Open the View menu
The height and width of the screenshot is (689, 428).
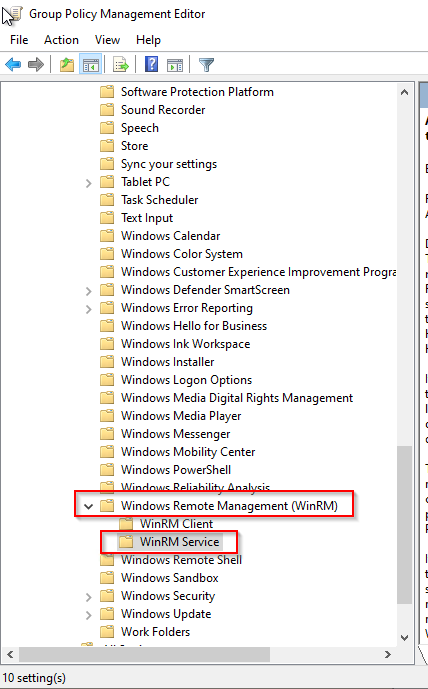tap(107, 40)
